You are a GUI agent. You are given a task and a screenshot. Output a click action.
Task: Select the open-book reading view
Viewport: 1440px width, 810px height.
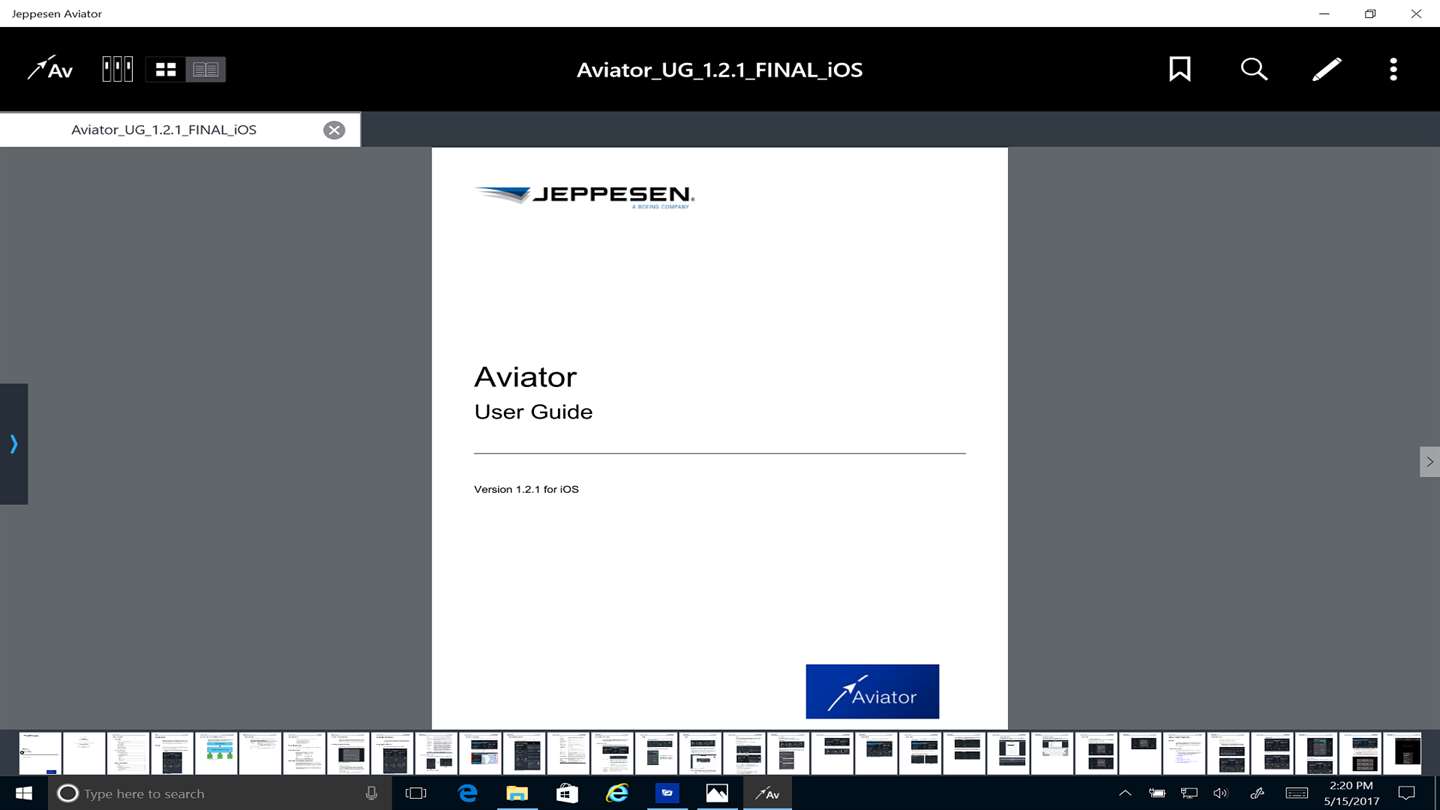click(206, 69)
